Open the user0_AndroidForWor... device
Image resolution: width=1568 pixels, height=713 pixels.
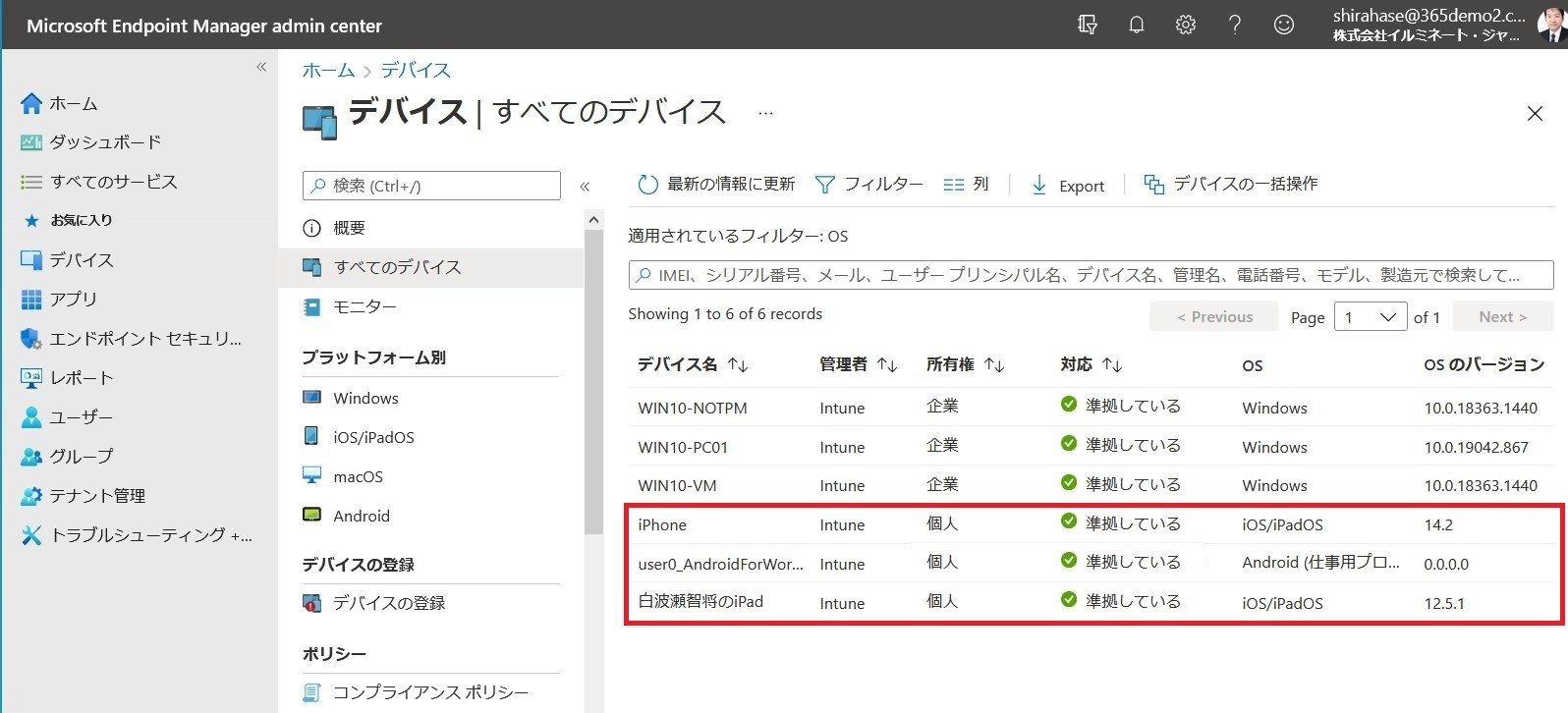720,564
